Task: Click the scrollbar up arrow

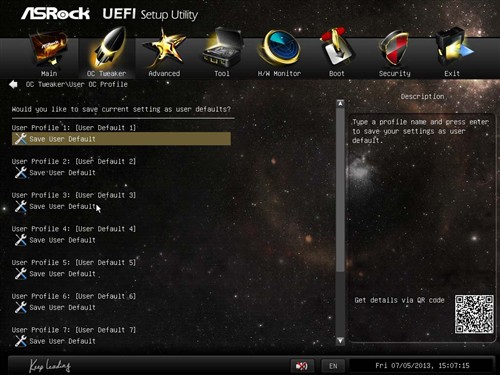Action: (340, 104)
